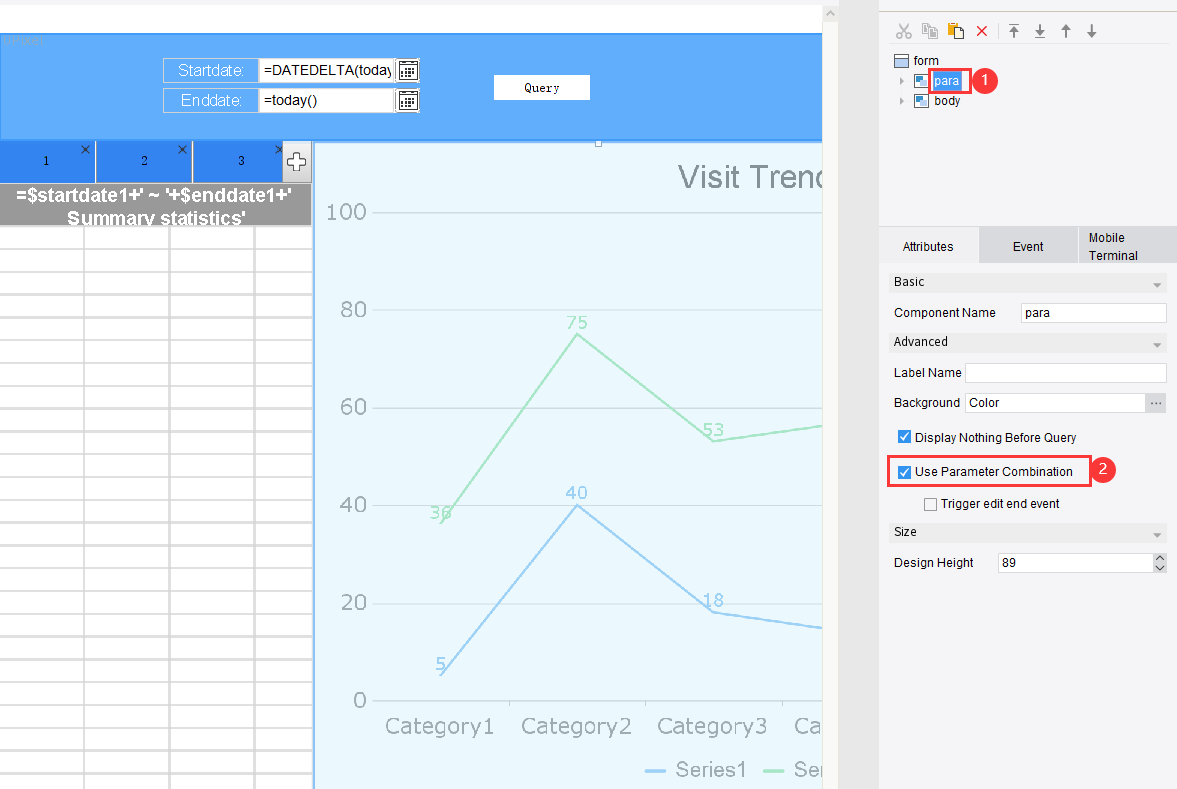1177x789 pixels.
Task: Click the Paste clipboard icon
Action: point(956,31)
